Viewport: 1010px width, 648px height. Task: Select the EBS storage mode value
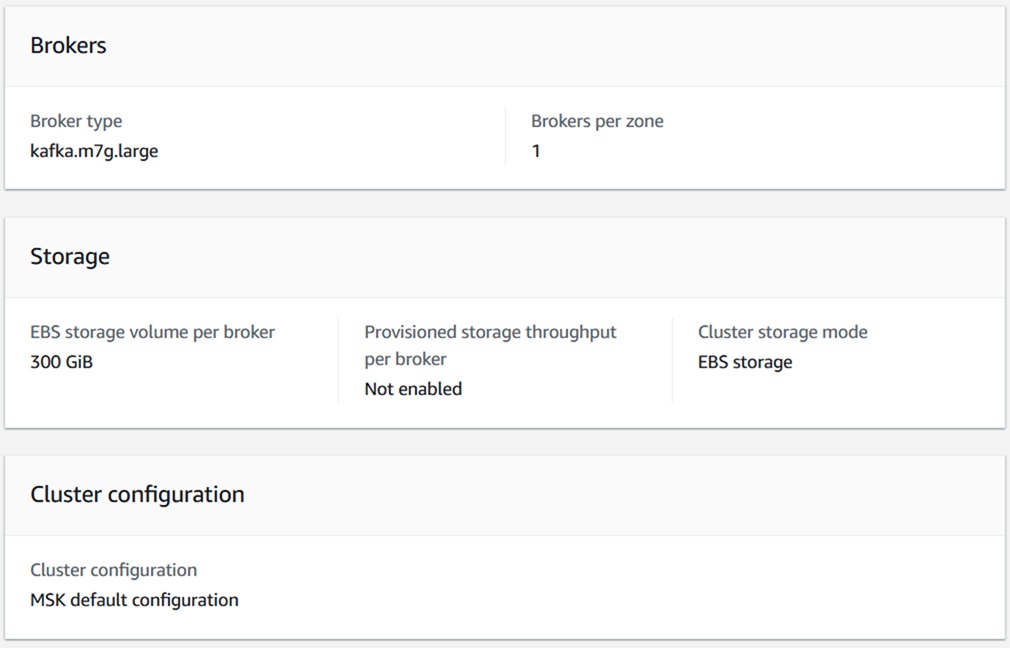click(x=745, y=362)
